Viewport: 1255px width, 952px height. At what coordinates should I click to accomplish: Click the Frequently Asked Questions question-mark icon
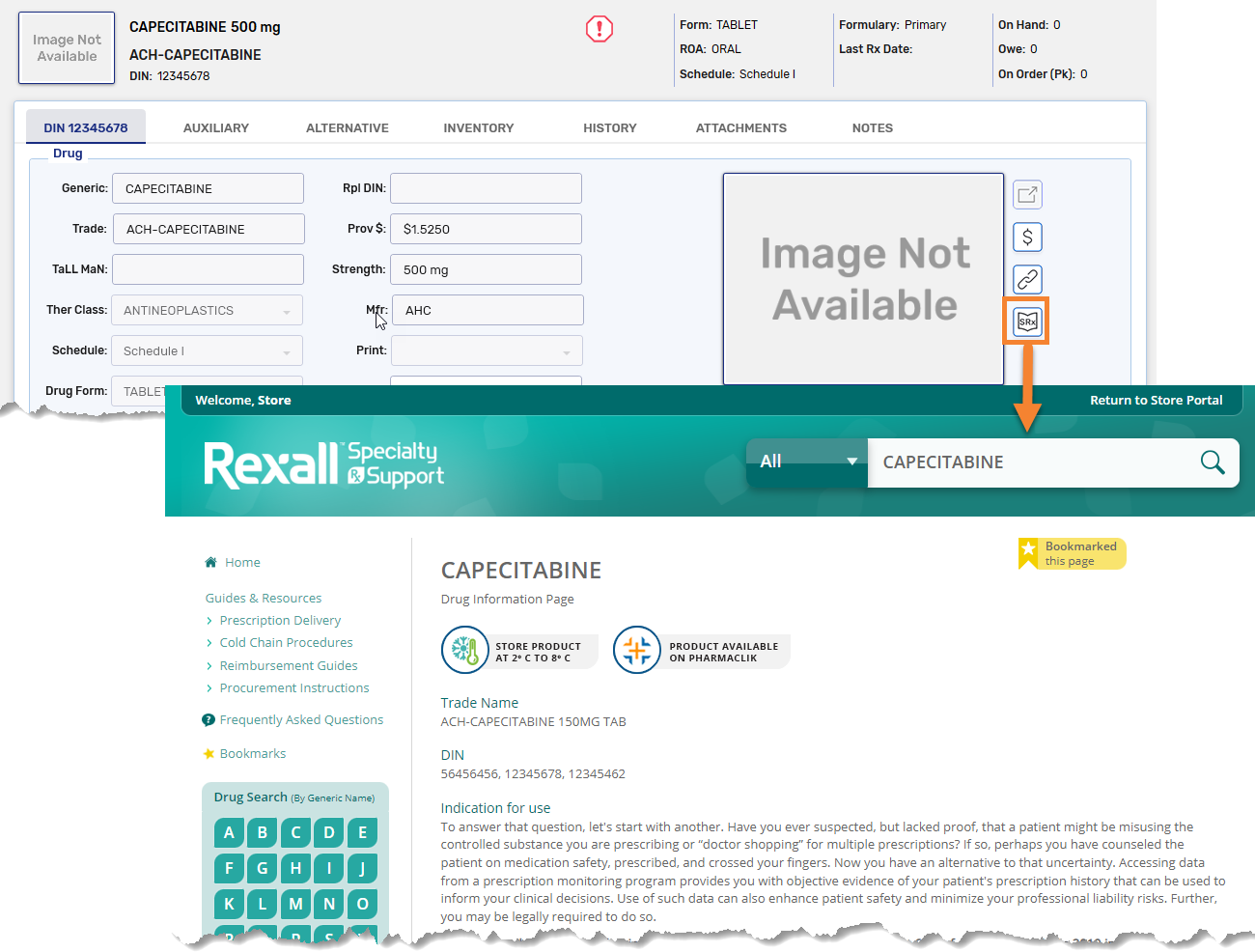click(209, 719)
